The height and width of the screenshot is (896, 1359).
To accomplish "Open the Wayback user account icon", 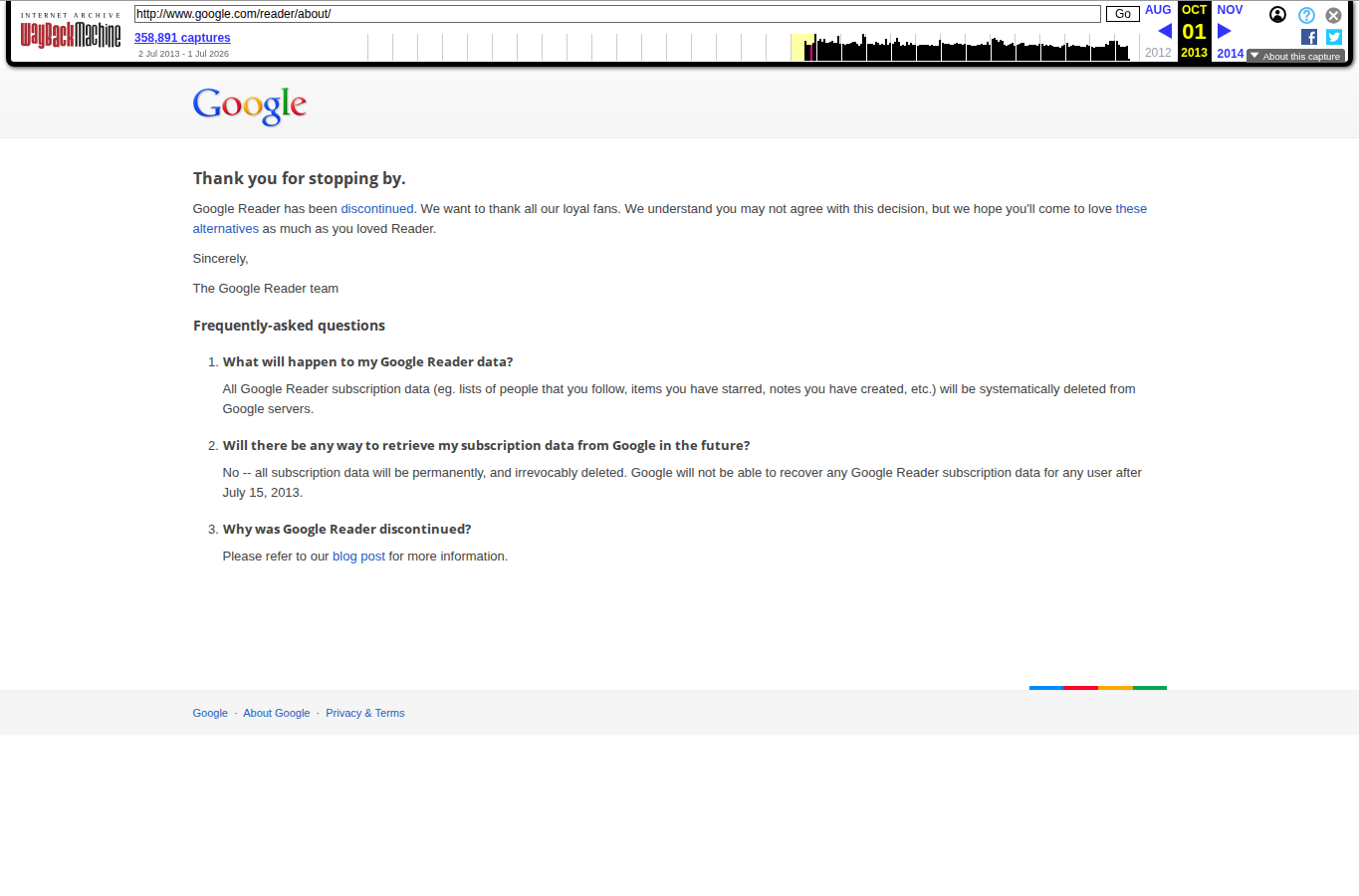I will [x=1277, y=15].
